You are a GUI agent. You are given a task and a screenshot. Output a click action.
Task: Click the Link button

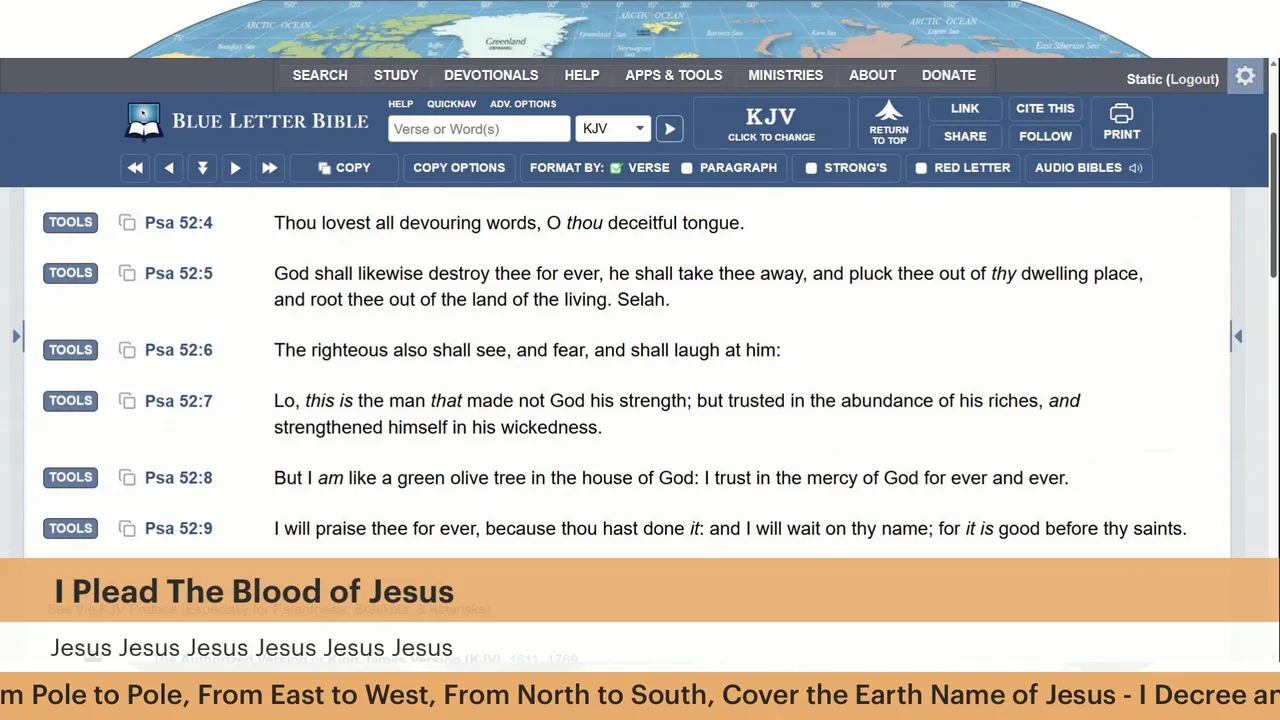click(x=965, y=108)
